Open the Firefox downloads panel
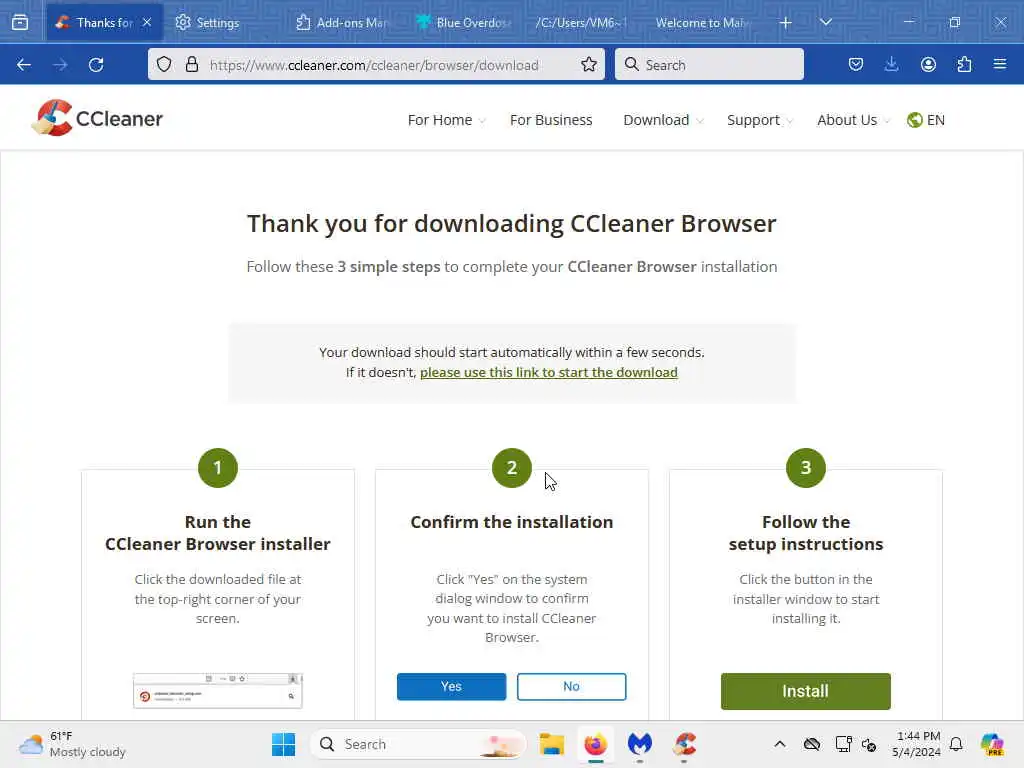The image size is (1024, 768). coord(891,65)
